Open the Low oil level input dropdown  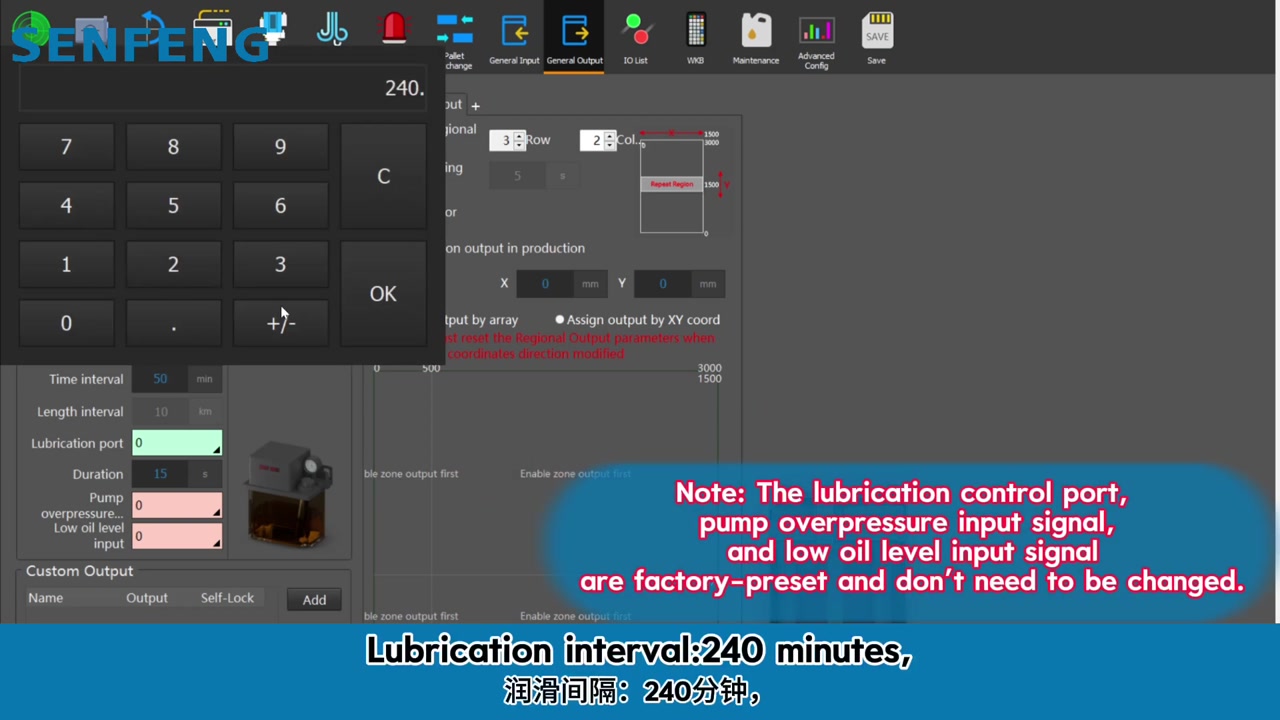(215, 543)
